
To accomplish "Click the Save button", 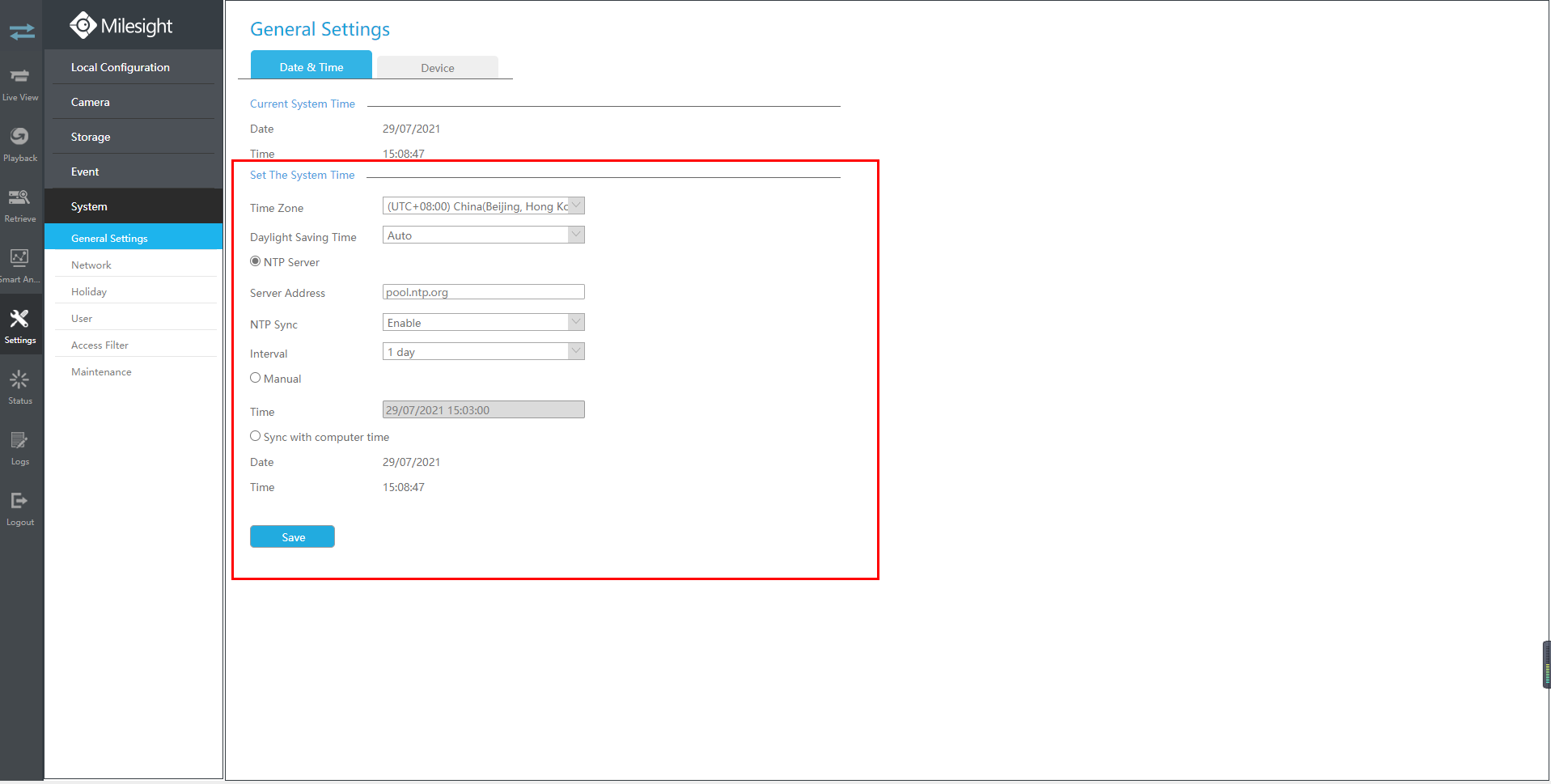I will 292,536.
